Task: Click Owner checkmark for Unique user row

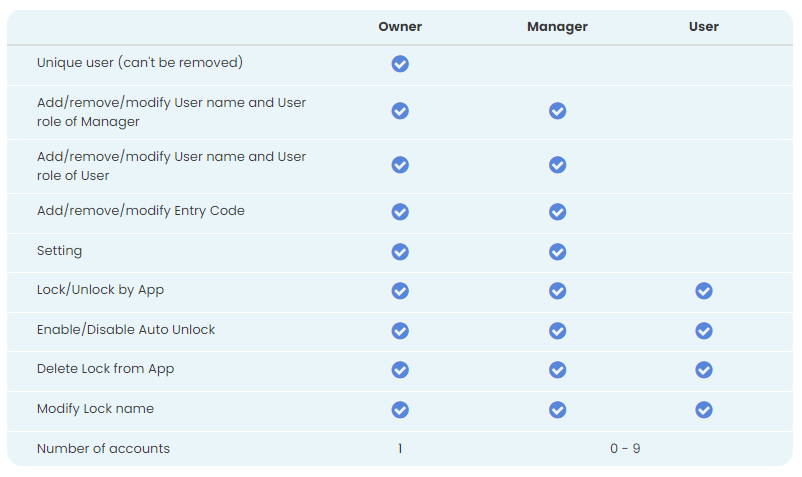Action: (x=400, y=64)
